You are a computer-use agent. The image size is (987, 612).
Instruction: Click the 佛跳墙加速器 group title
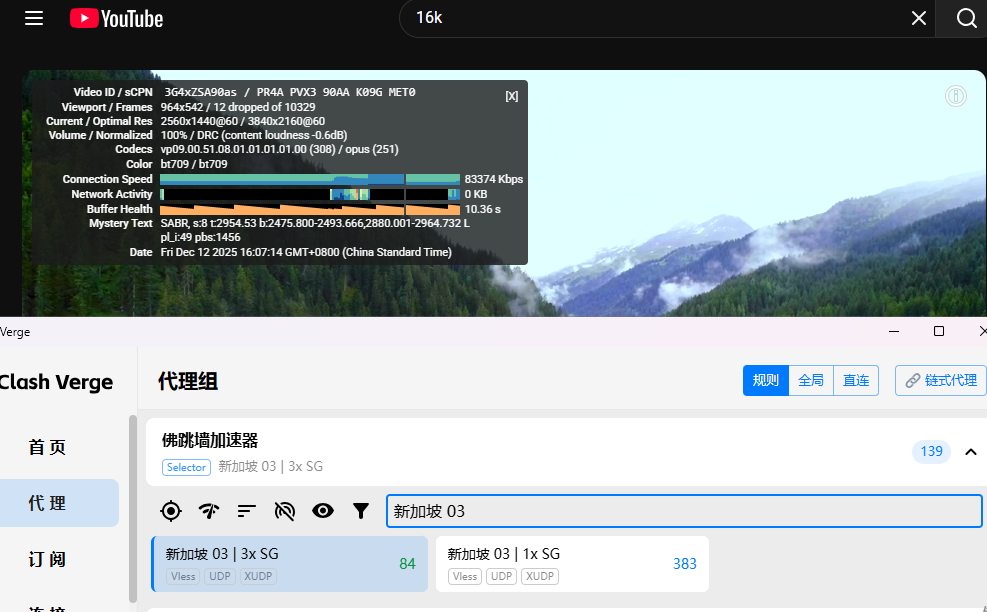pyautogui.click(x=210, y=440)
